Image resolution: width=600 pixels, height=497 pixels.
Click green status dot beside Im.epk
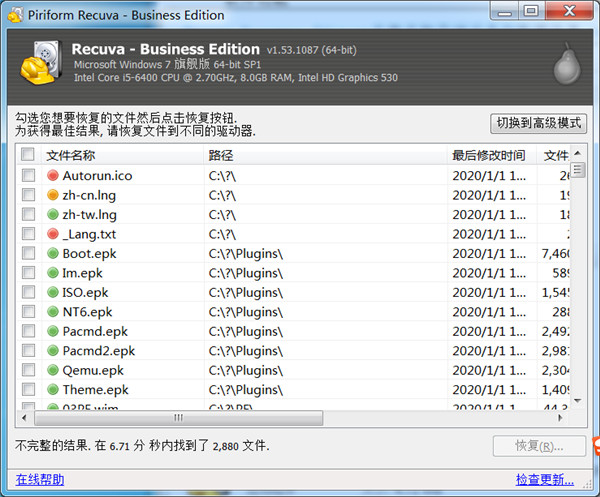53,273
